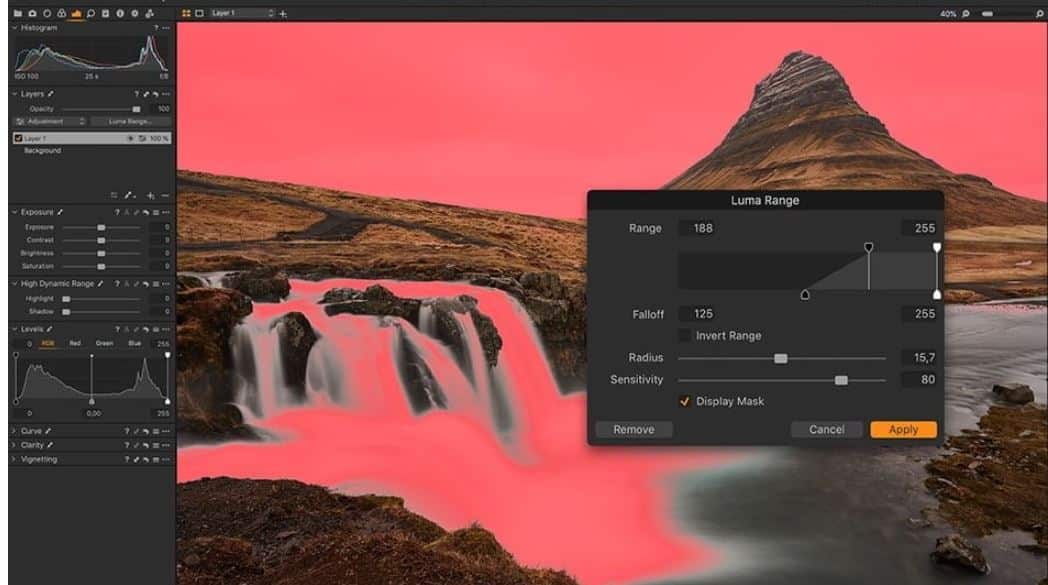Collapse the High Dynamic Range panel
1048x585 pixels.
(14, 284)
